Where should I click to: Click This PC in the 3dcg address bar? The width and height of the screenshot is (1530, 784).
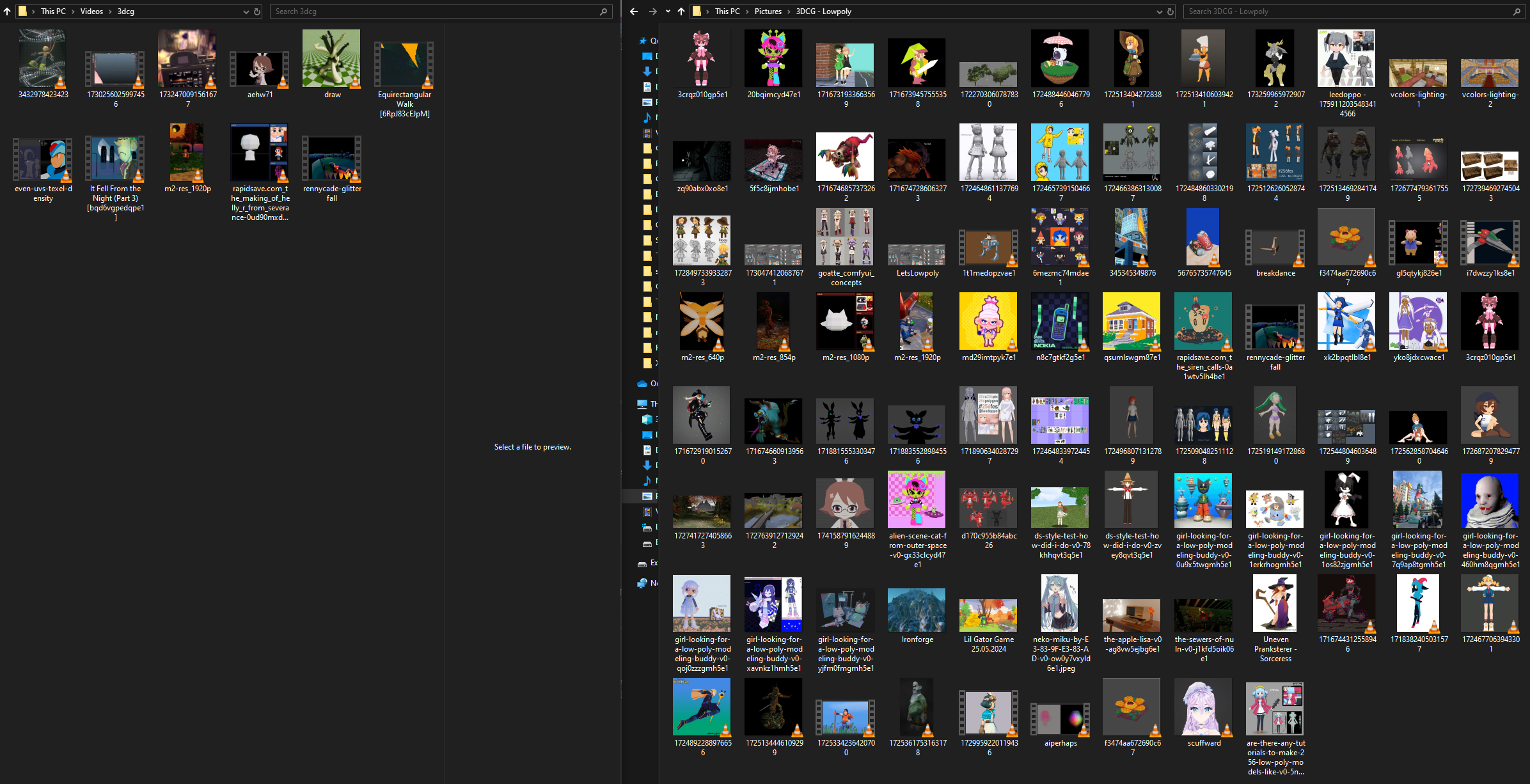[x=53, y=12]
